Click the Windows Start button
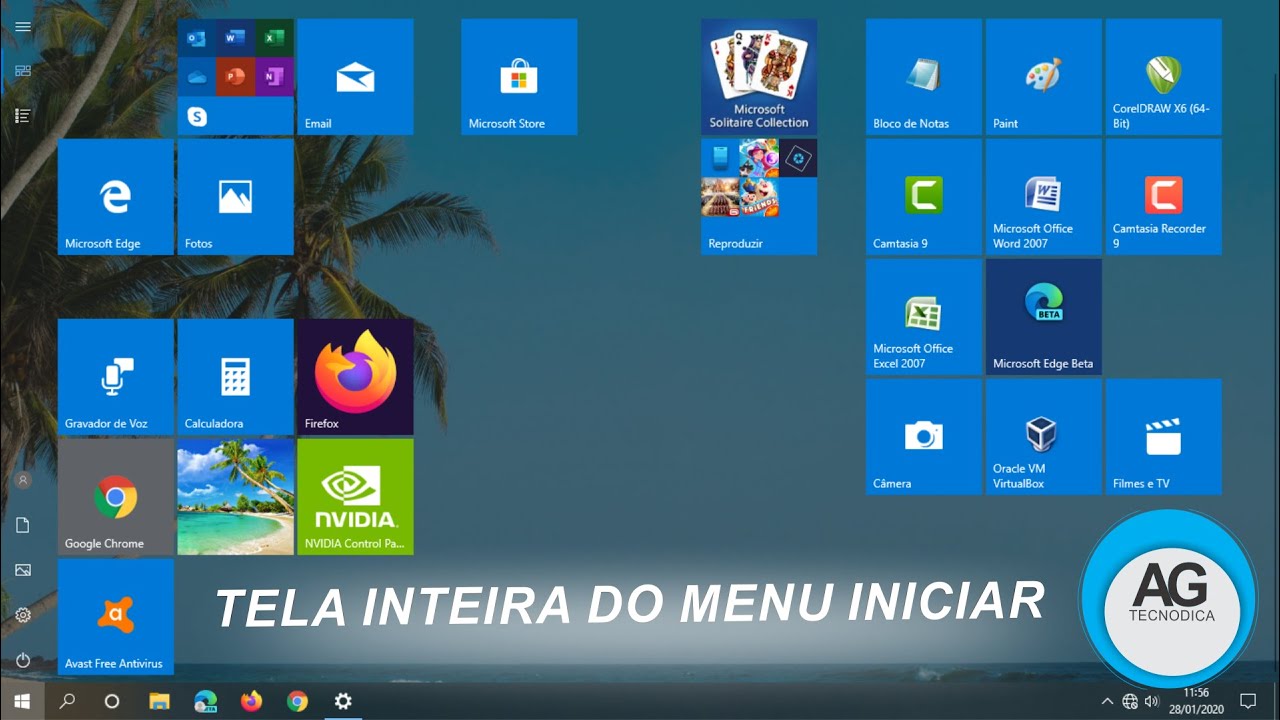Screen dimensions: 1280x720 pos(22,701)
